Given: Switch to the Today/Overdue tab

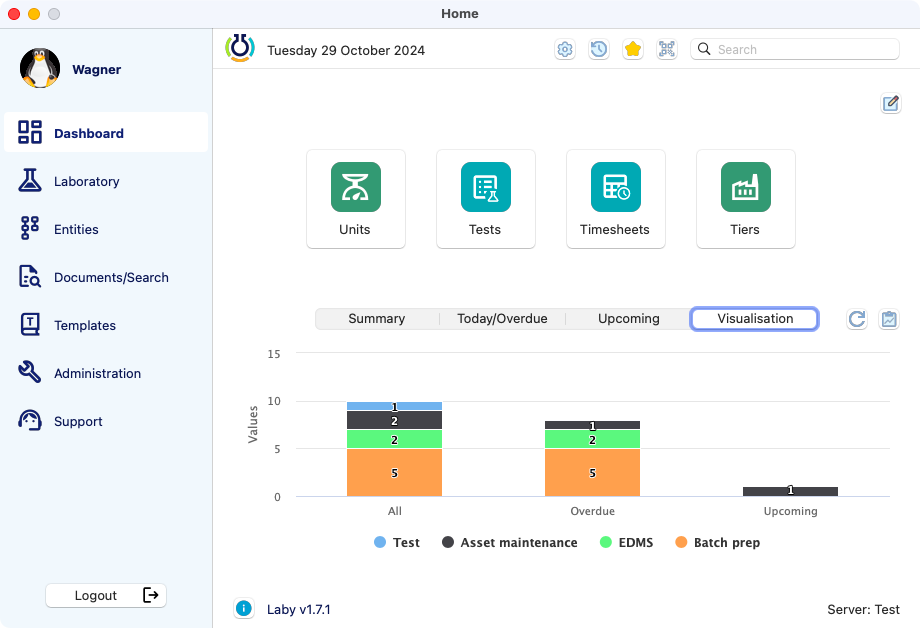Looking at the screenshot, I should (502, 319).
